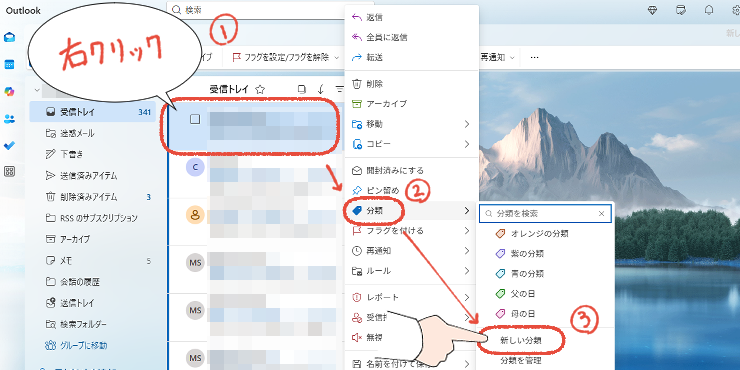This screenshot has height=370, width=740.
Task: Open the Calendar icon in left rail
Action: pyautogui.click(x=9, y=64)
